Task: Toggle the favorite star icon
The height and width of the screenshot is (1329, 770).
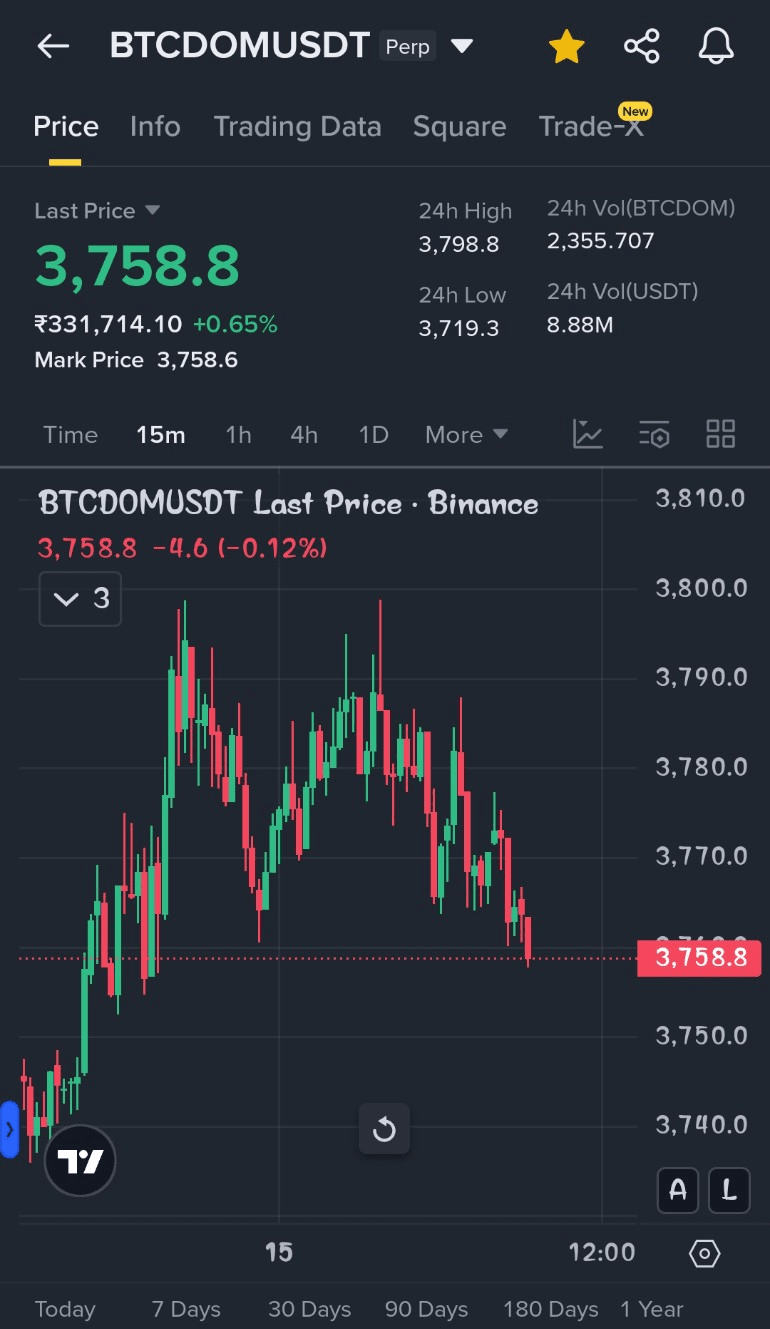Action: 566,47
